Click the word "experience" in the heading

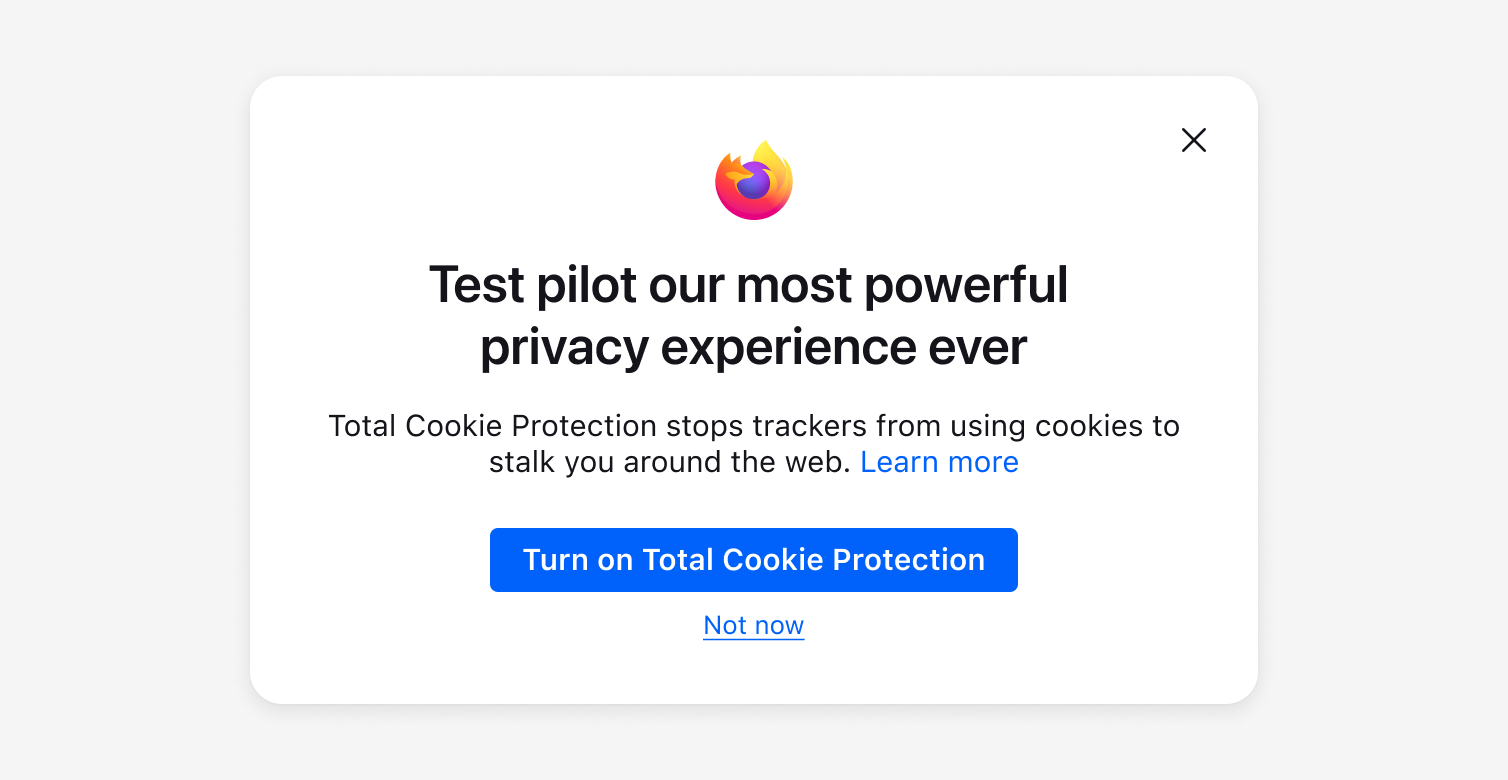pyautogui.click(x=788, y=349)
